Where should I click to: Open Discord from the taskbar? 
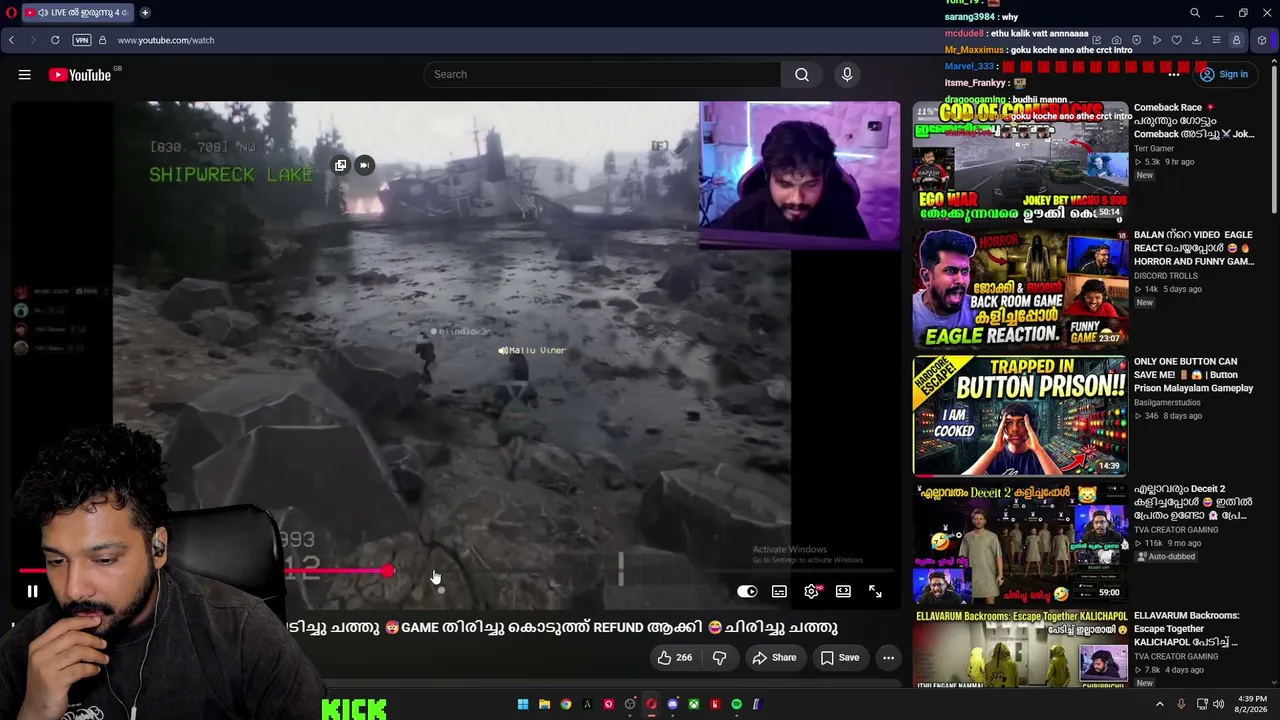tap(672, 704)
